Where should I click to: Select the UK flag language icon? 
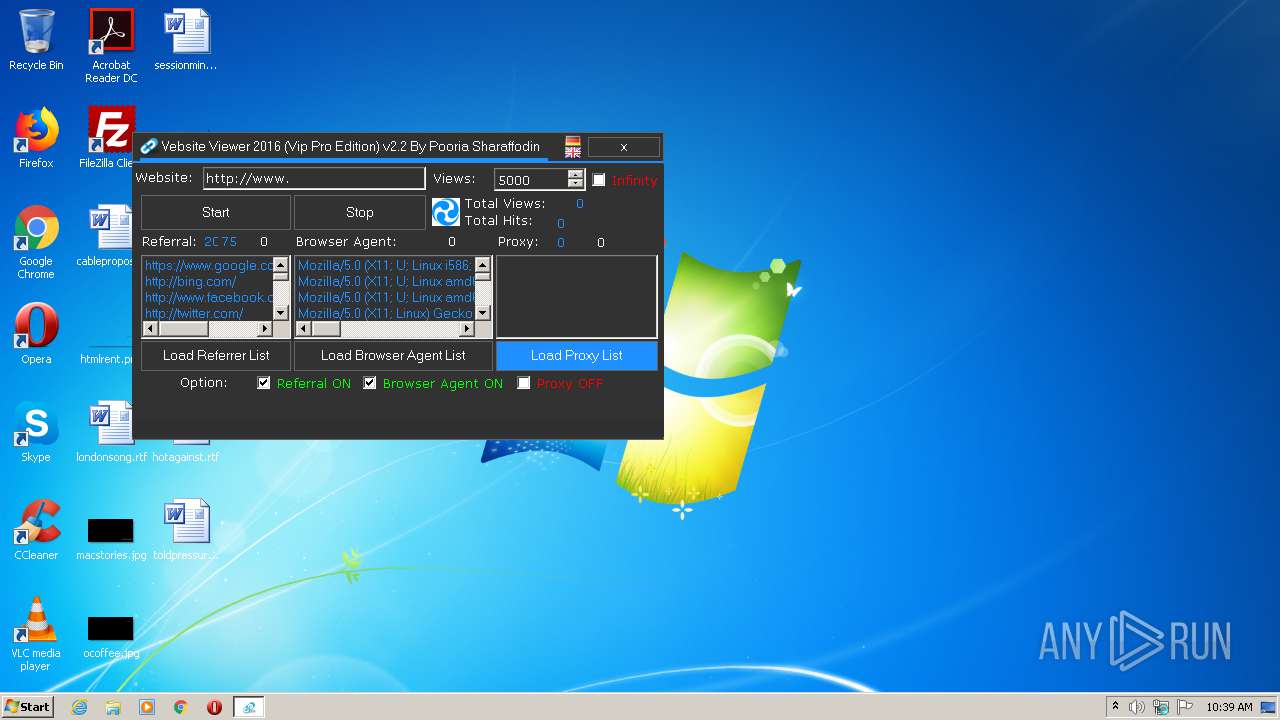click(573, 152)
